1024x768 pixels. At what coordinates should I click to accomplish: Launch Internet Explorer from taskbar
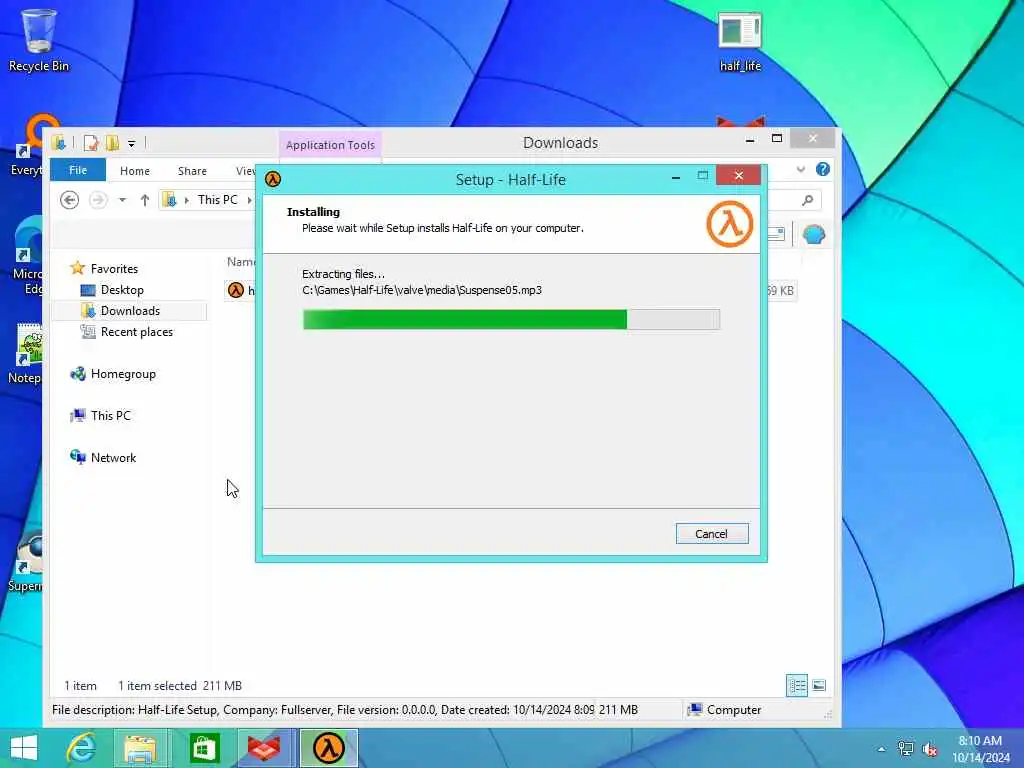pyautogui.click(x=81, y=748)
